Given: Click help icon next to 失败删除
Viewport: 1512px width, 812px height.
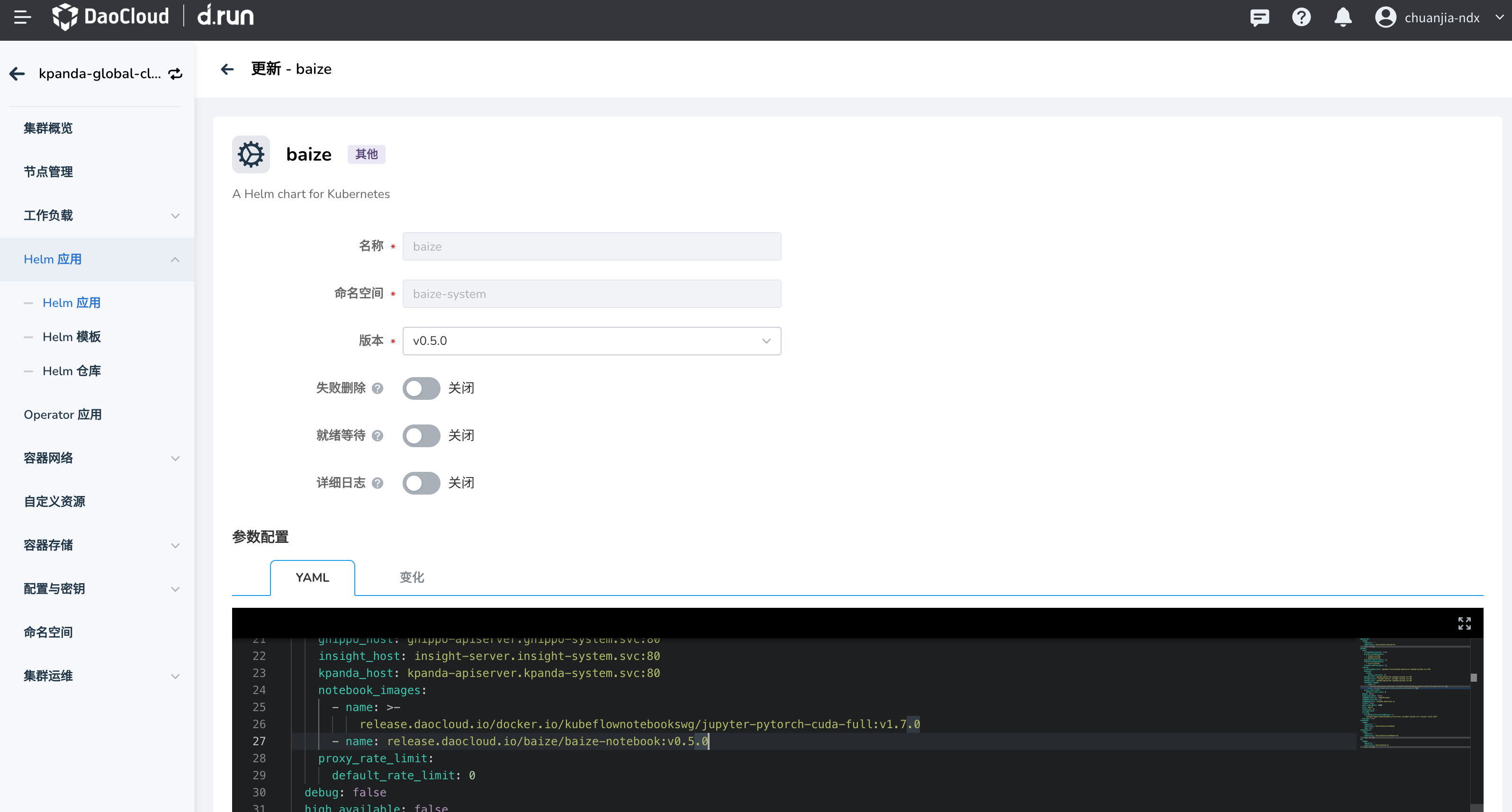Looking at the screenshot, I should tap(378, 388).
